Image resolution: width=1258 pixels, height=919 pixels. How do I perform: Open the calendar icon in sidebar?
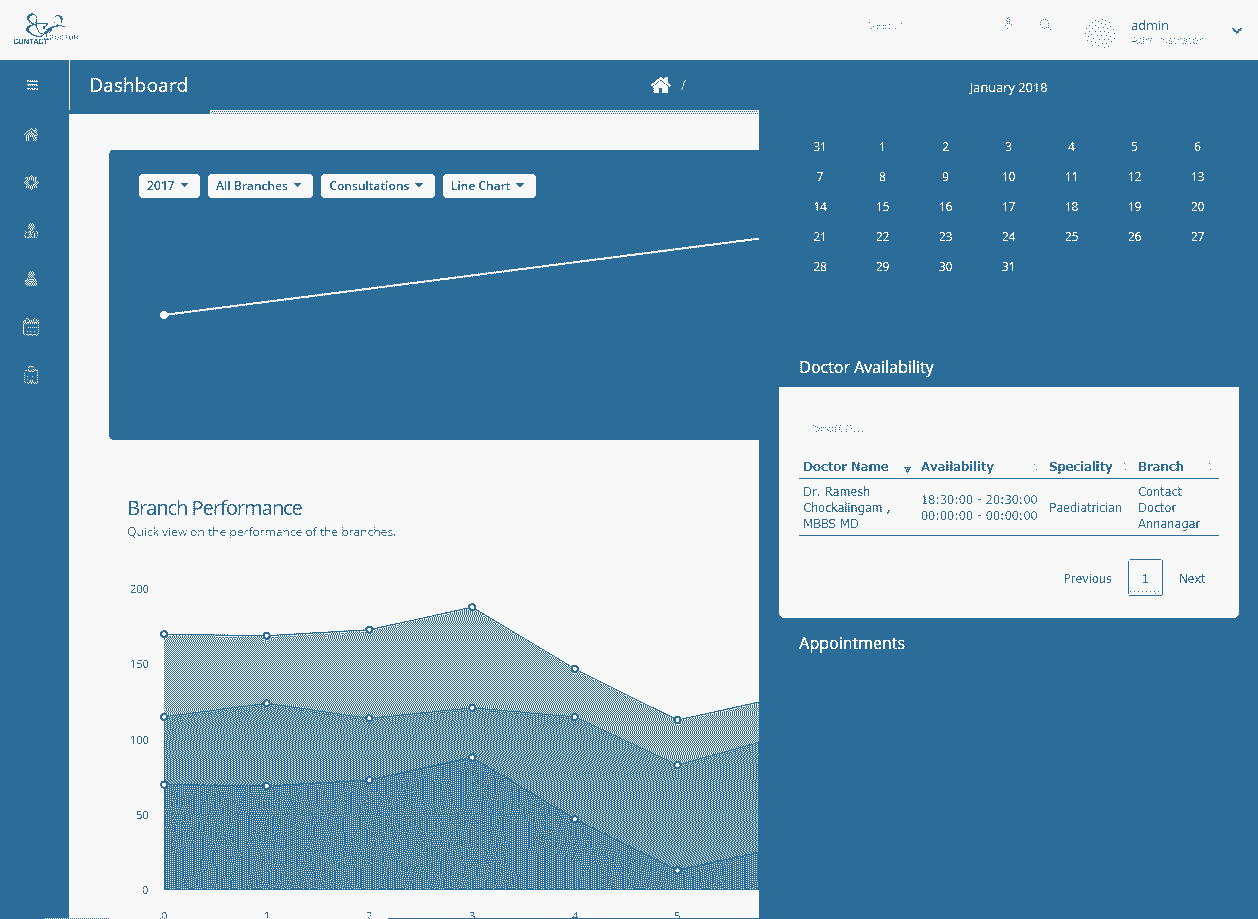pyautogui.click(x=32, y=327)
